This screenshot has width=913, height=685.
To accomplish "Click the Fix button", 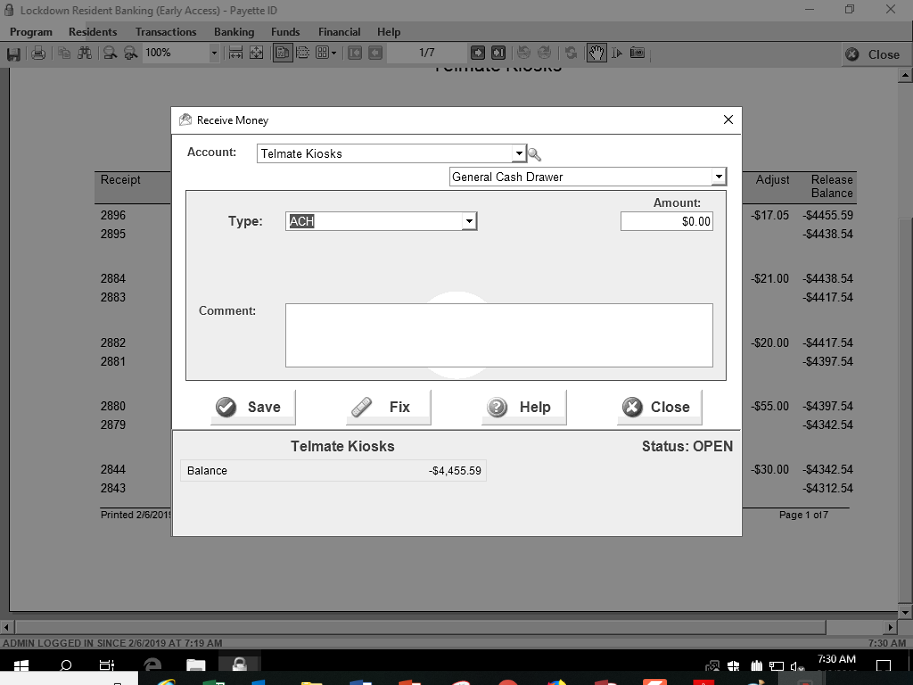I will click(388, 407).
